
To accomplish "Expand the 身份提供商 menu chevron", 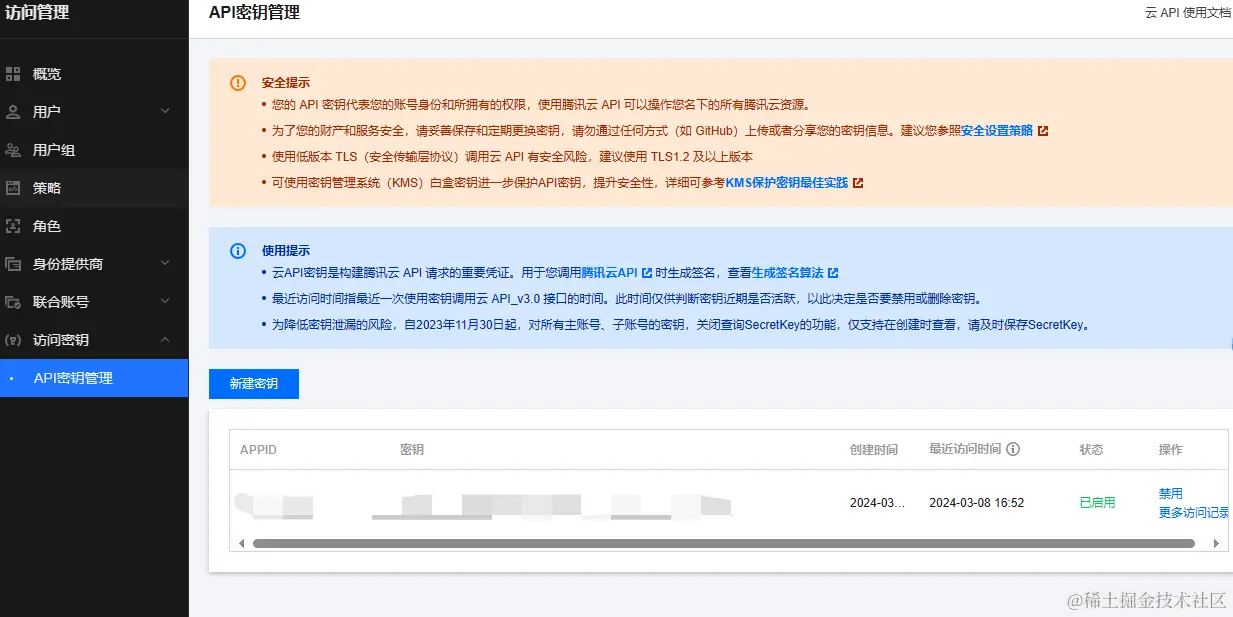I will [165, 264].
